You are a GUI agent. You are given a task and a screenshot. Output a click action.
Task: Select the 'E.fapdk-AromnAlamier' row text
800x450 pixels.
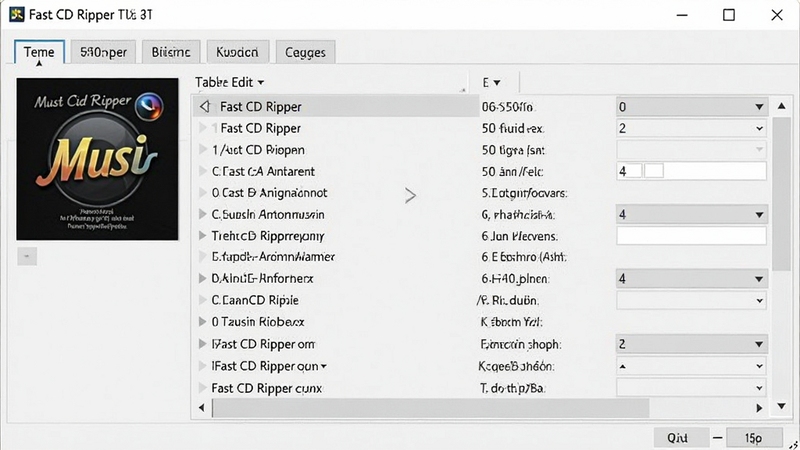point(273,257)
